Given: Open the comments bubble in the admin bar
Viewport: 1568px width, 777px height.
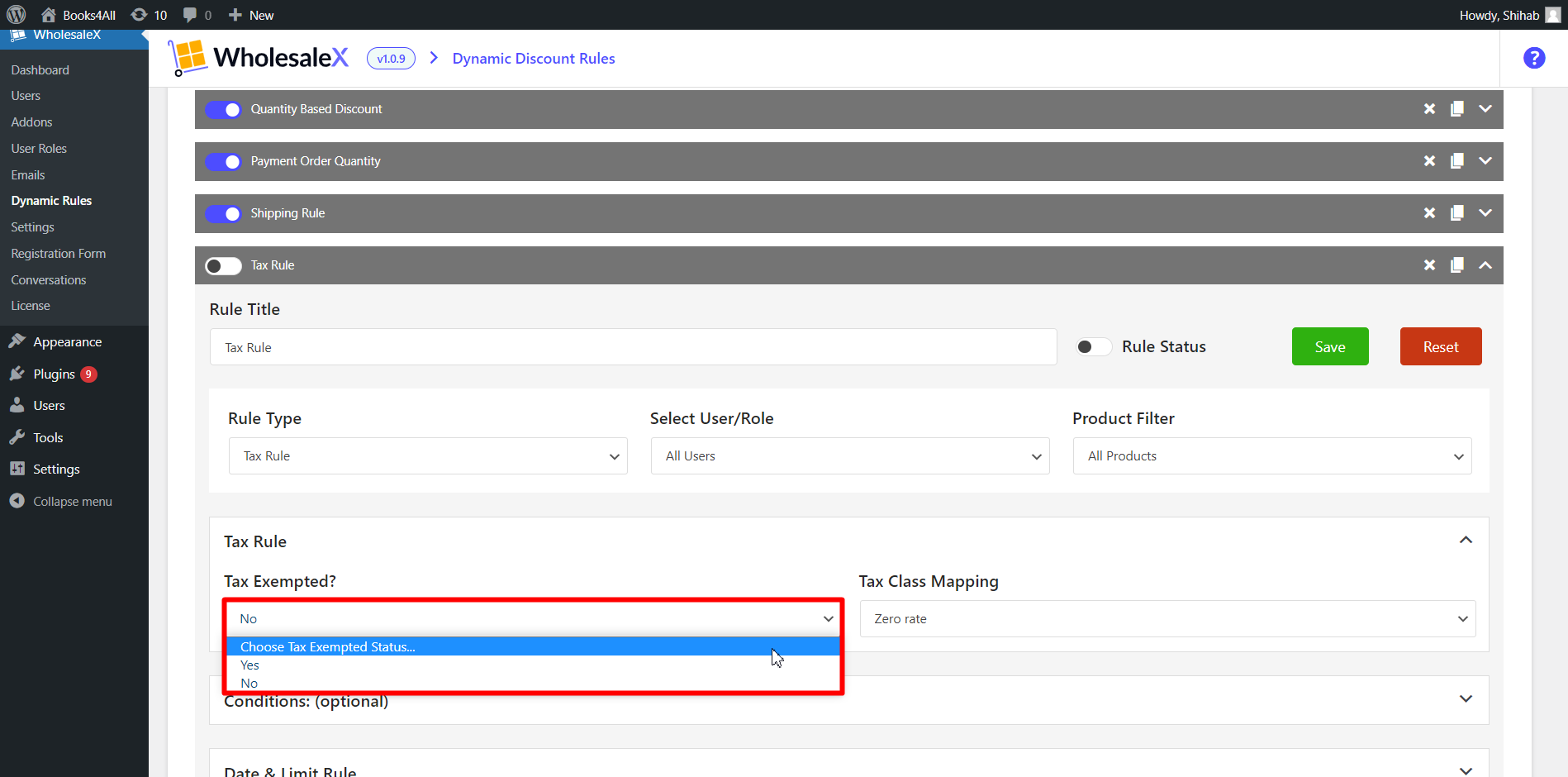Looking at the screenshot, I should tap(197, 15).
